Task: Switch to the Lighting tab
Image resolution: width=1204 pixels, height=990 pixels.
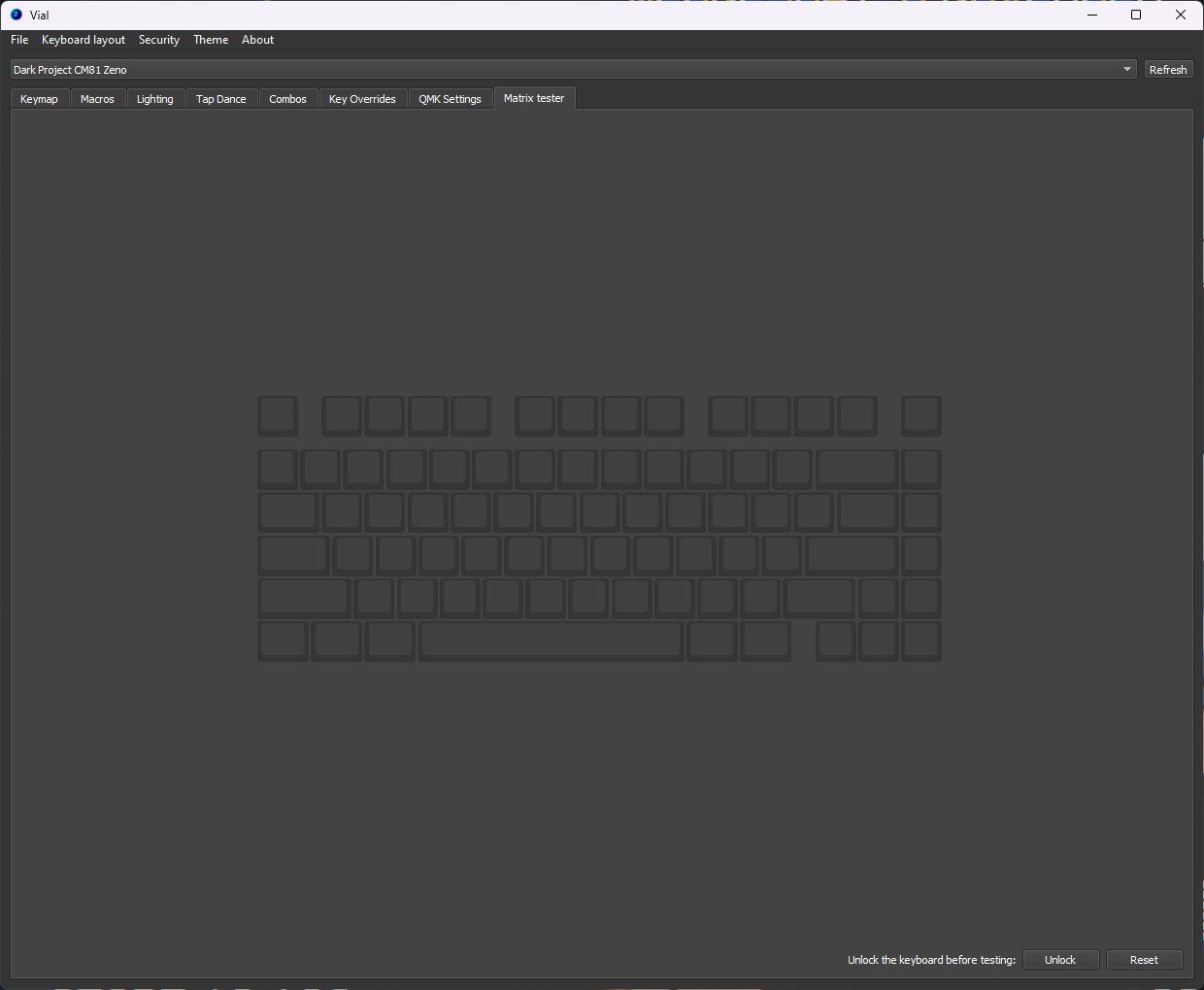Action: [155, 99]
